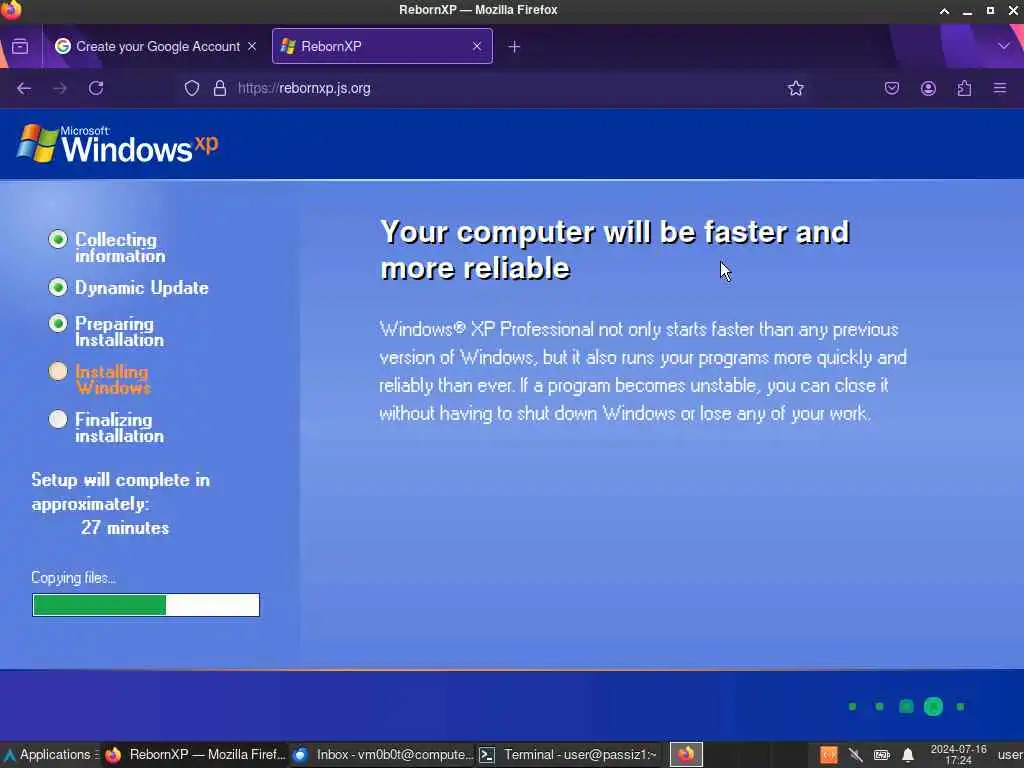Click the Copying files progress bar

[x=146, y=605]
